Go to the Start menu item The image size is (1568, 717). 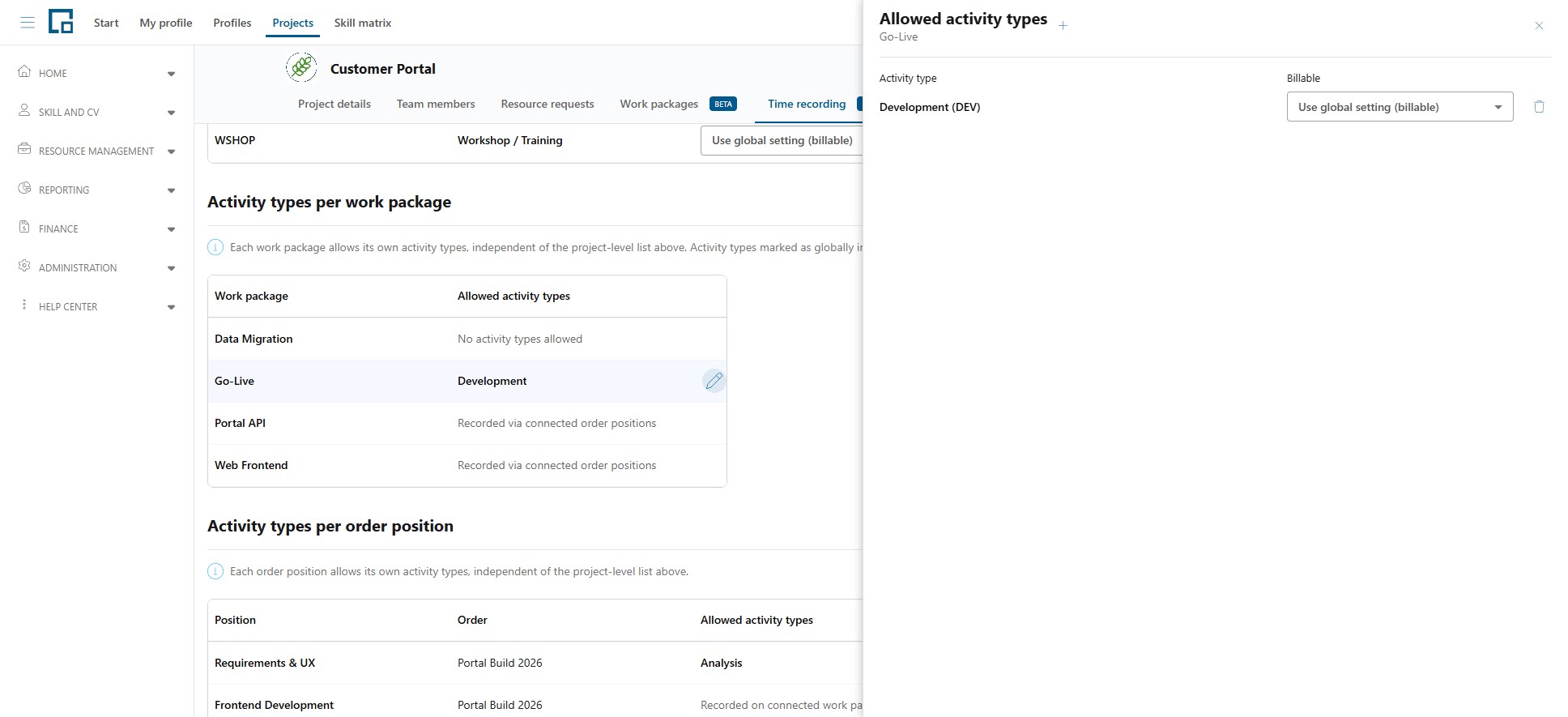pyautogui.click(x=106, y=23)
